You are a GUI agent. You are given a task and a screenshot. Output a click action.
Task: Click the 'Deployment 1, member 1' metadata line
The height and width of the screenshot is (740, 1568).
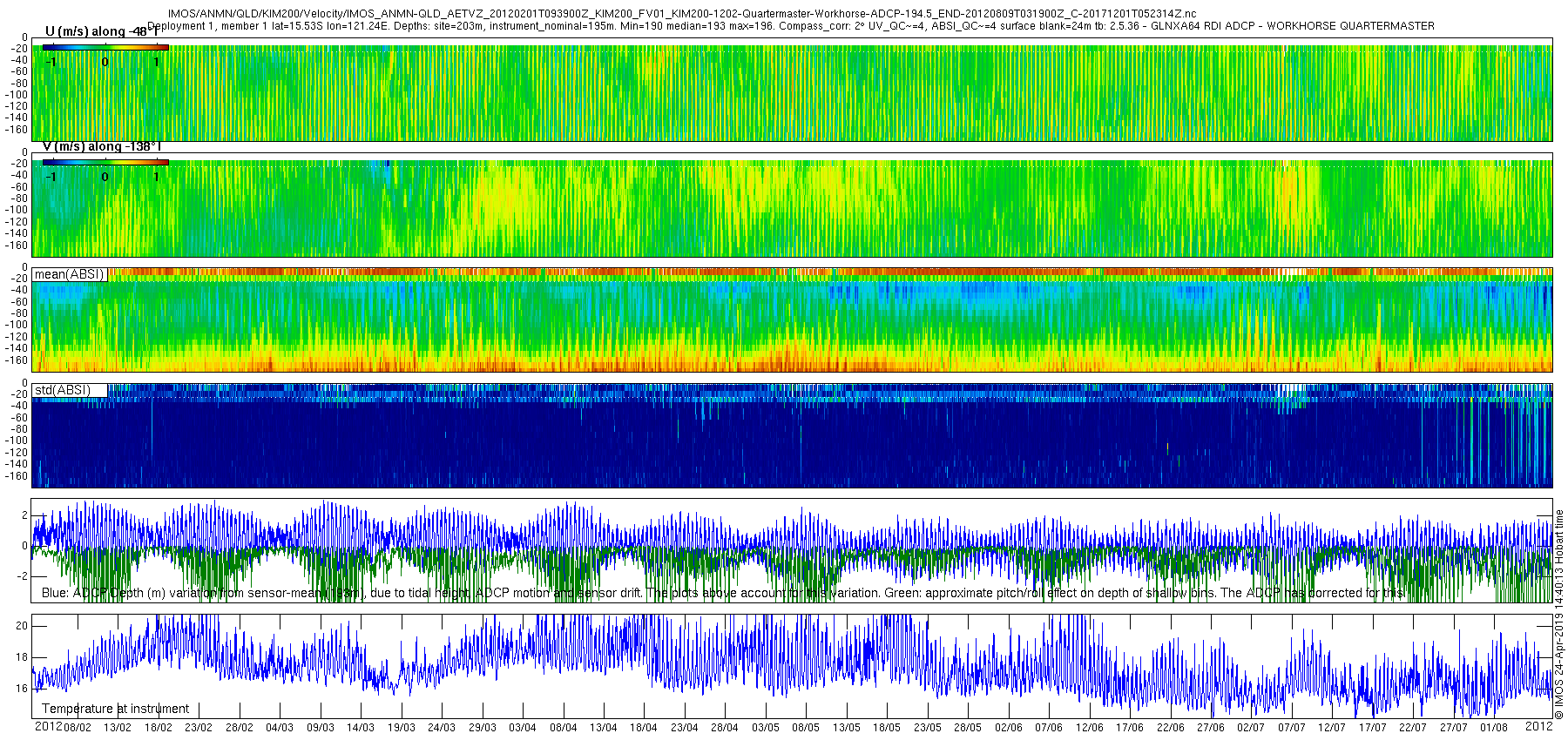[791, 26]
